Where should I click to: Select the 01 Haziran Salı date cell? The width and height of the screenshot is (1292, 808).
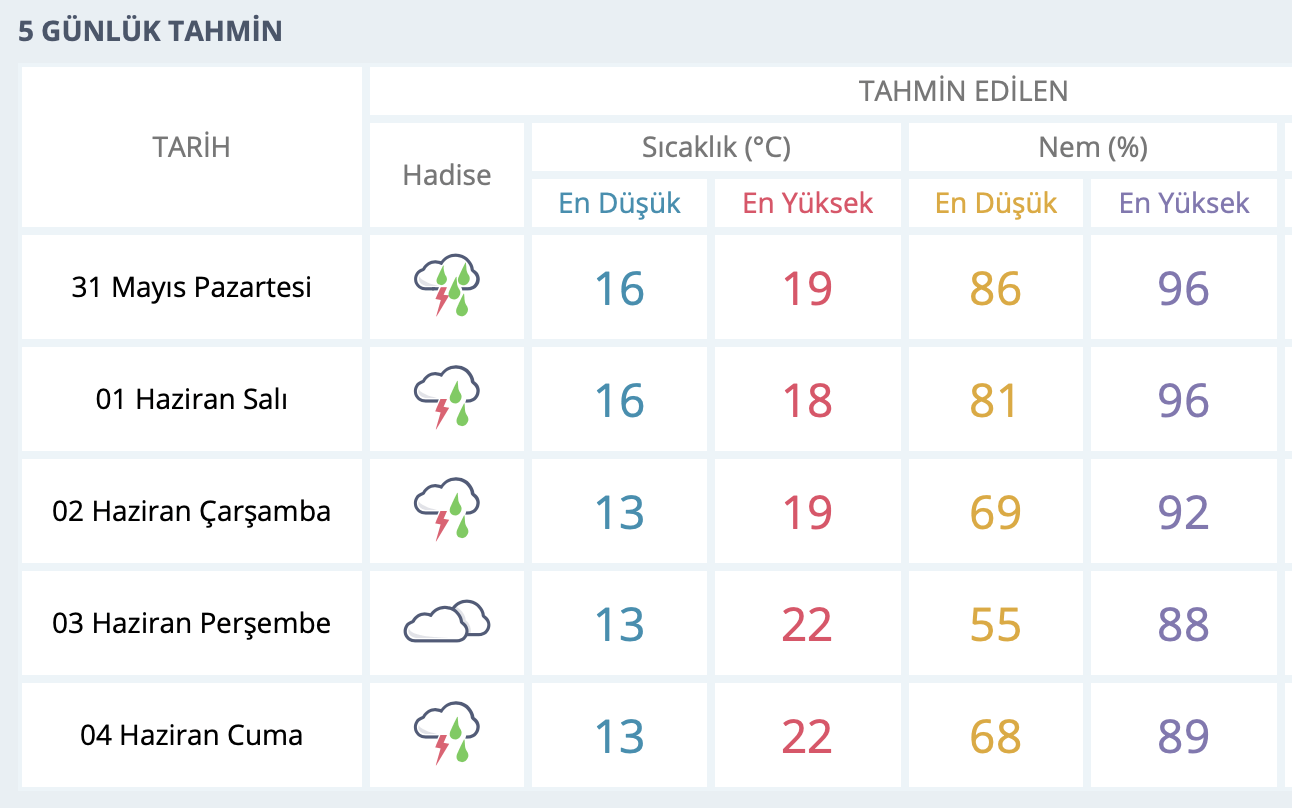(191, 399)
